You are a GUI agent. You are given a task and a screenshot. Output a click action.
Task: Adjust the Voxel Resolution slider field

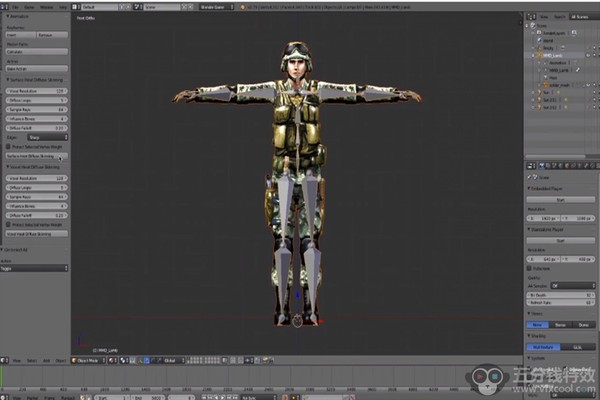(x=36, y=91)
